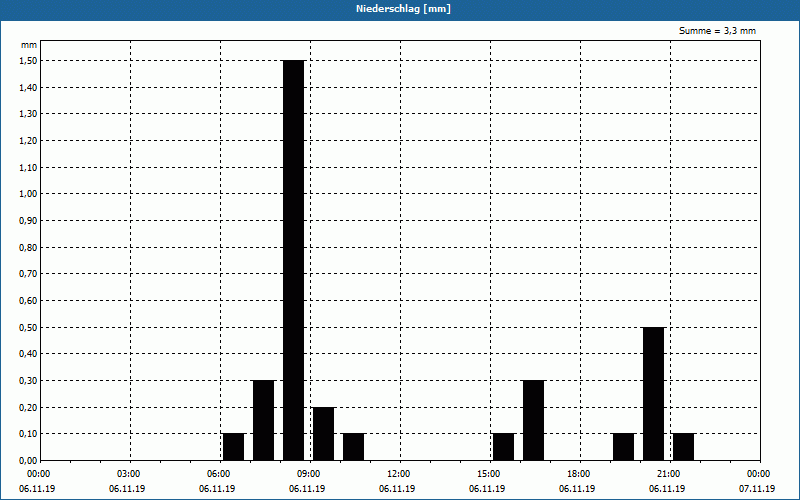Select the 0,20 mm bar just after 09:00
This screenshot has width=800, height=500.
click(323, 434)
